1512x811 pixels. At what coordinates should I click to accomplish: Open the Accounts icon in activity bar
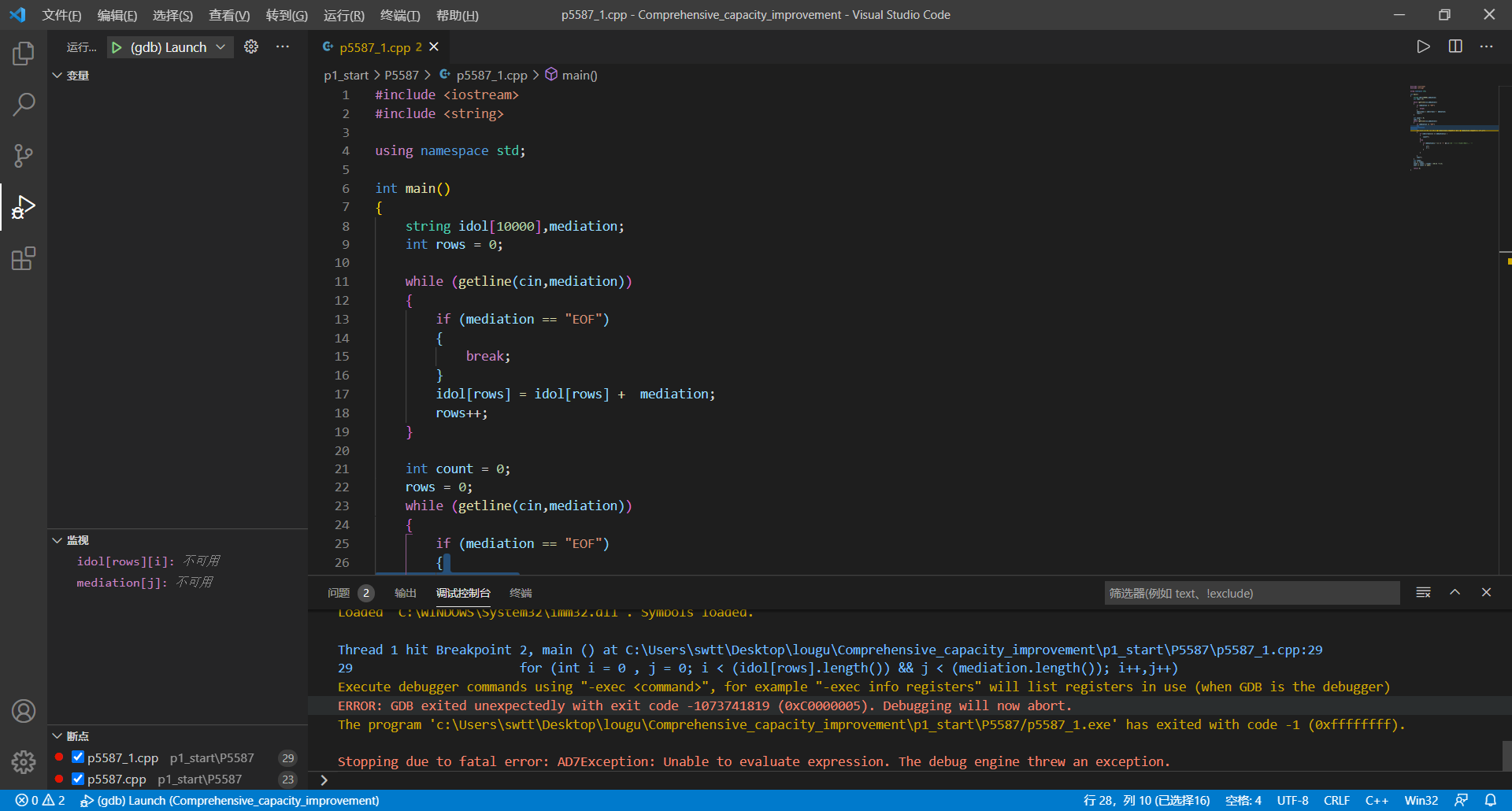click(x=24, y=711)
